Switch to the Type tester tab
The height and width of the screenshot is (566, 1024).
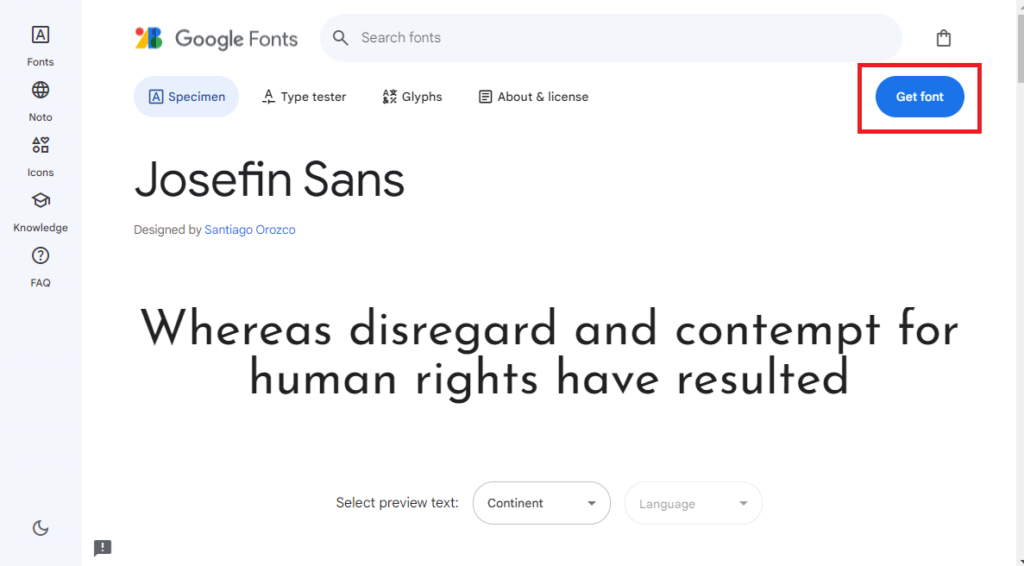click(x=304, y=97)
